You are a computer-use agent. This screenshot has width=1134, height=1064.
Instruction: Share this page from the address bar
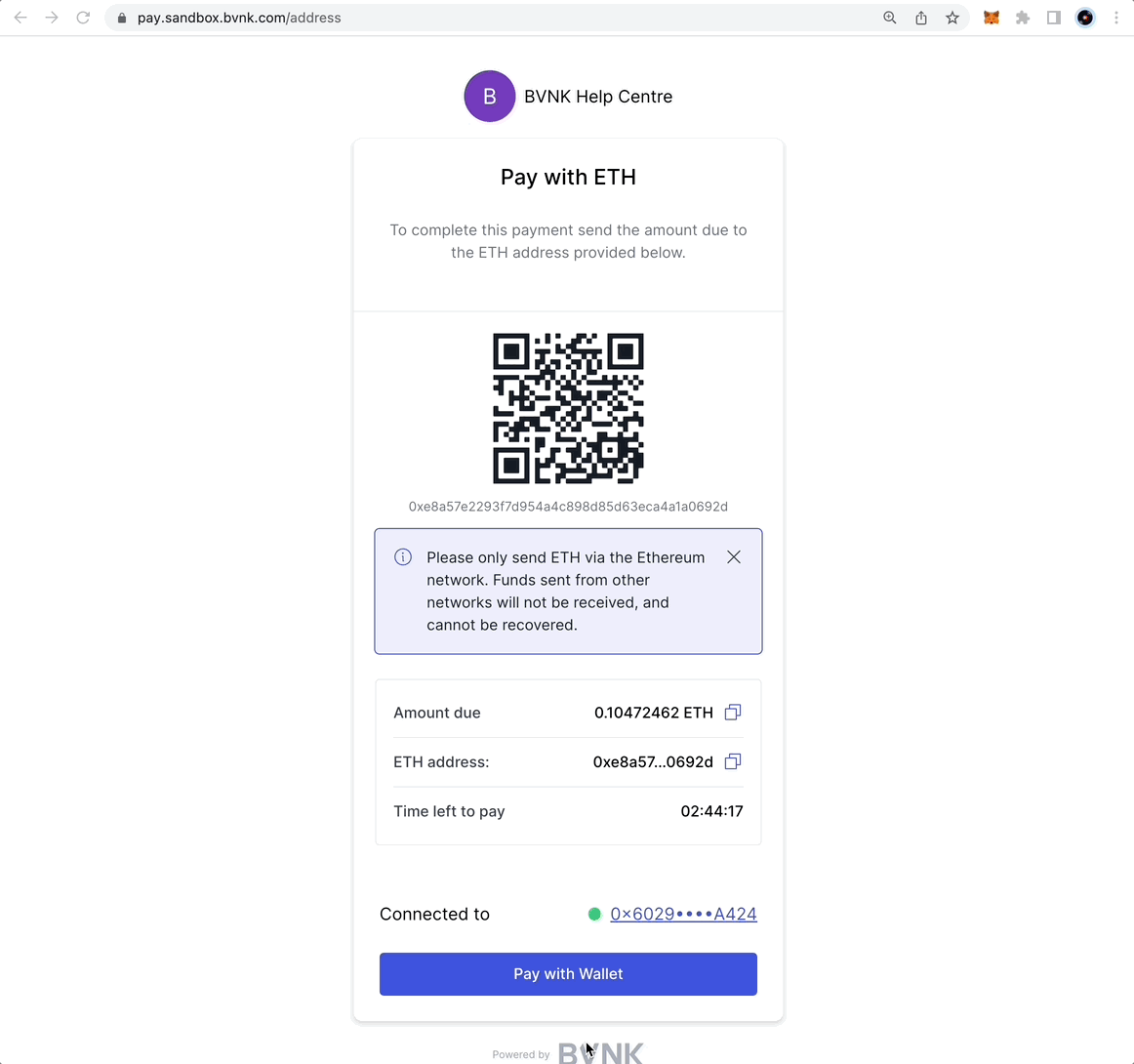(x=921, y=18)
